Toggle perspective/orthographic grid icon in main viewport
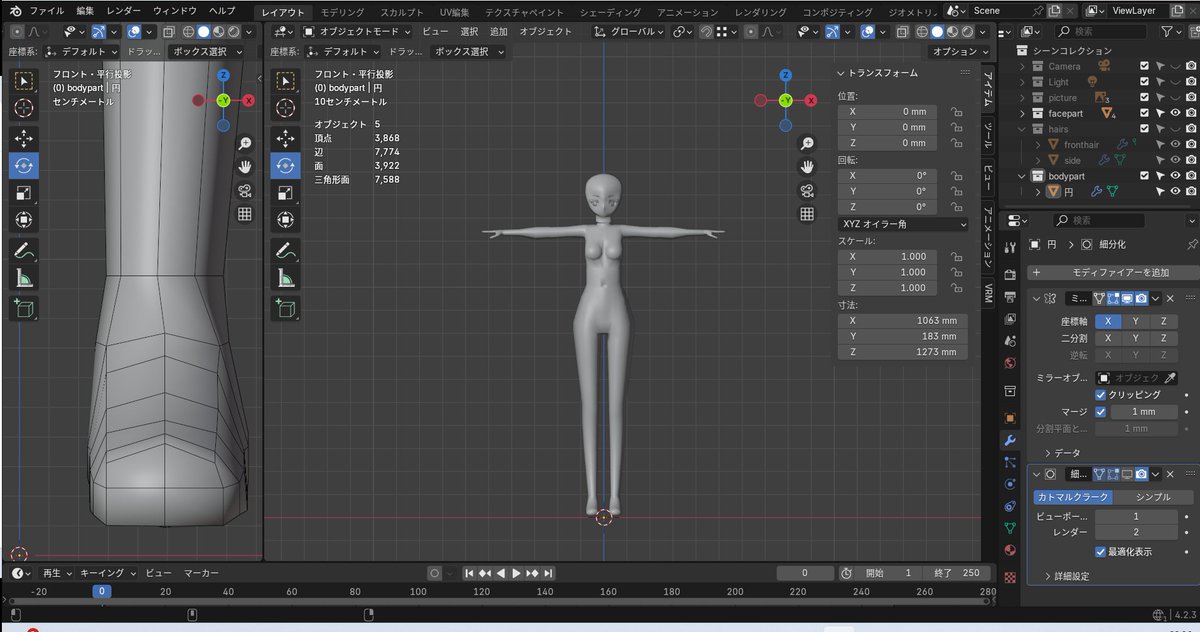 click(806, 214)
